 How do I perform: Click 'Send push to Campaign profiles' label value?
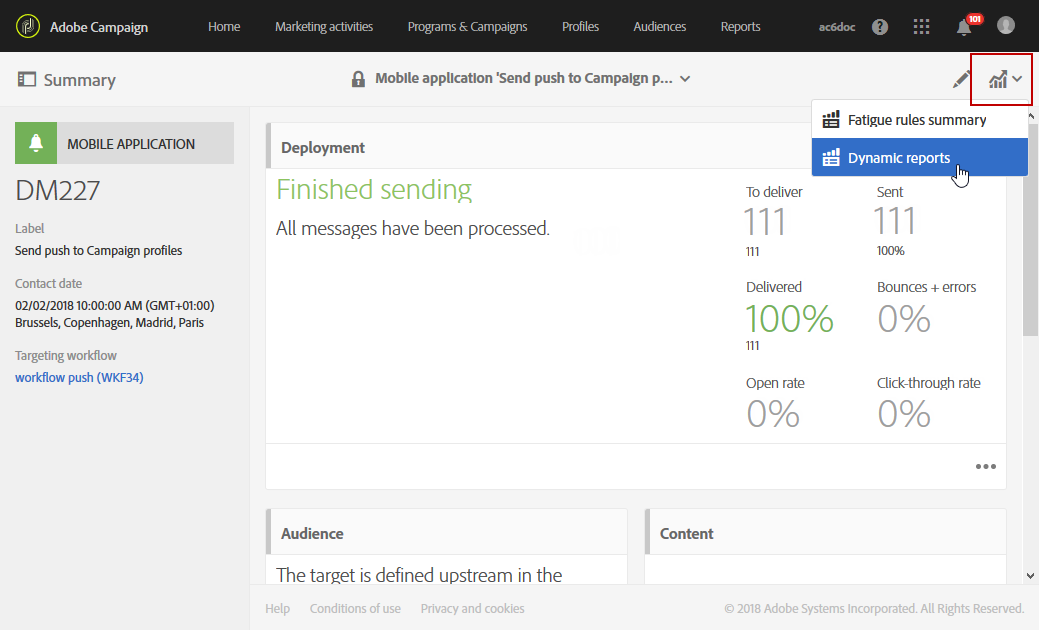(x=99, y=250)
